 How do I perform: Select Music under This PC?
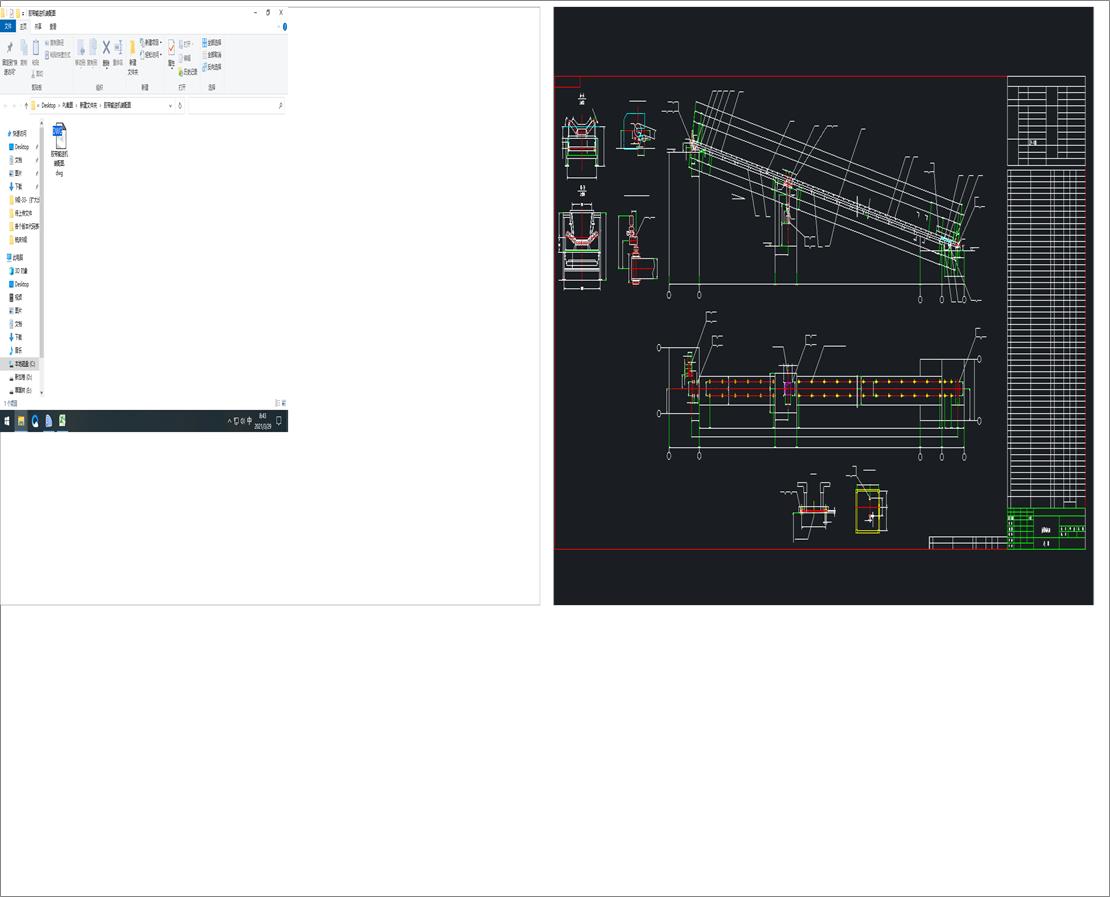click(x=16, y=350)
